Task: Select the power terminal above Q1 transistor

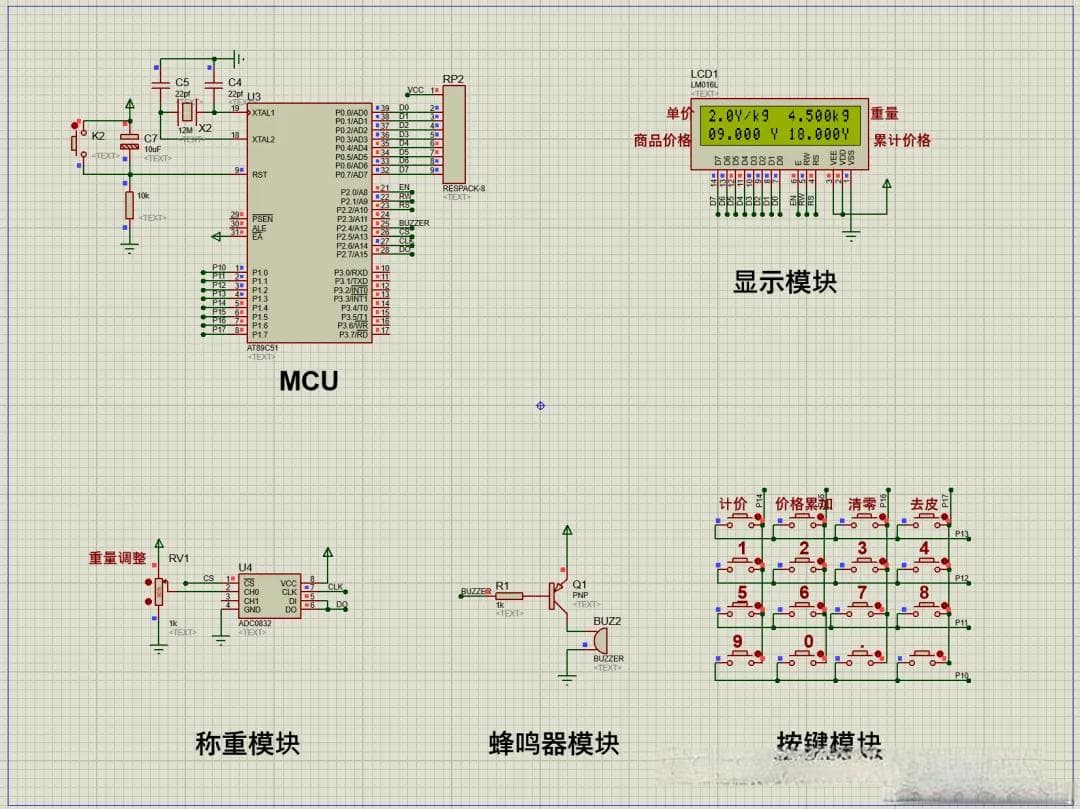Action: pos(567,530)
